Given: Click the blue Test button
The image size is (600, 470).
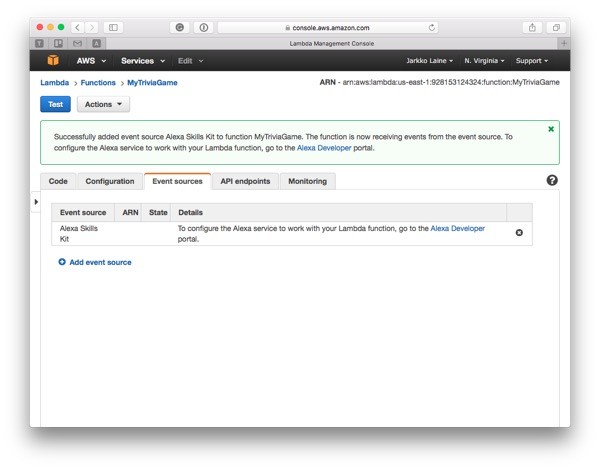Looking at the screenshot, I should click(55, 104).
